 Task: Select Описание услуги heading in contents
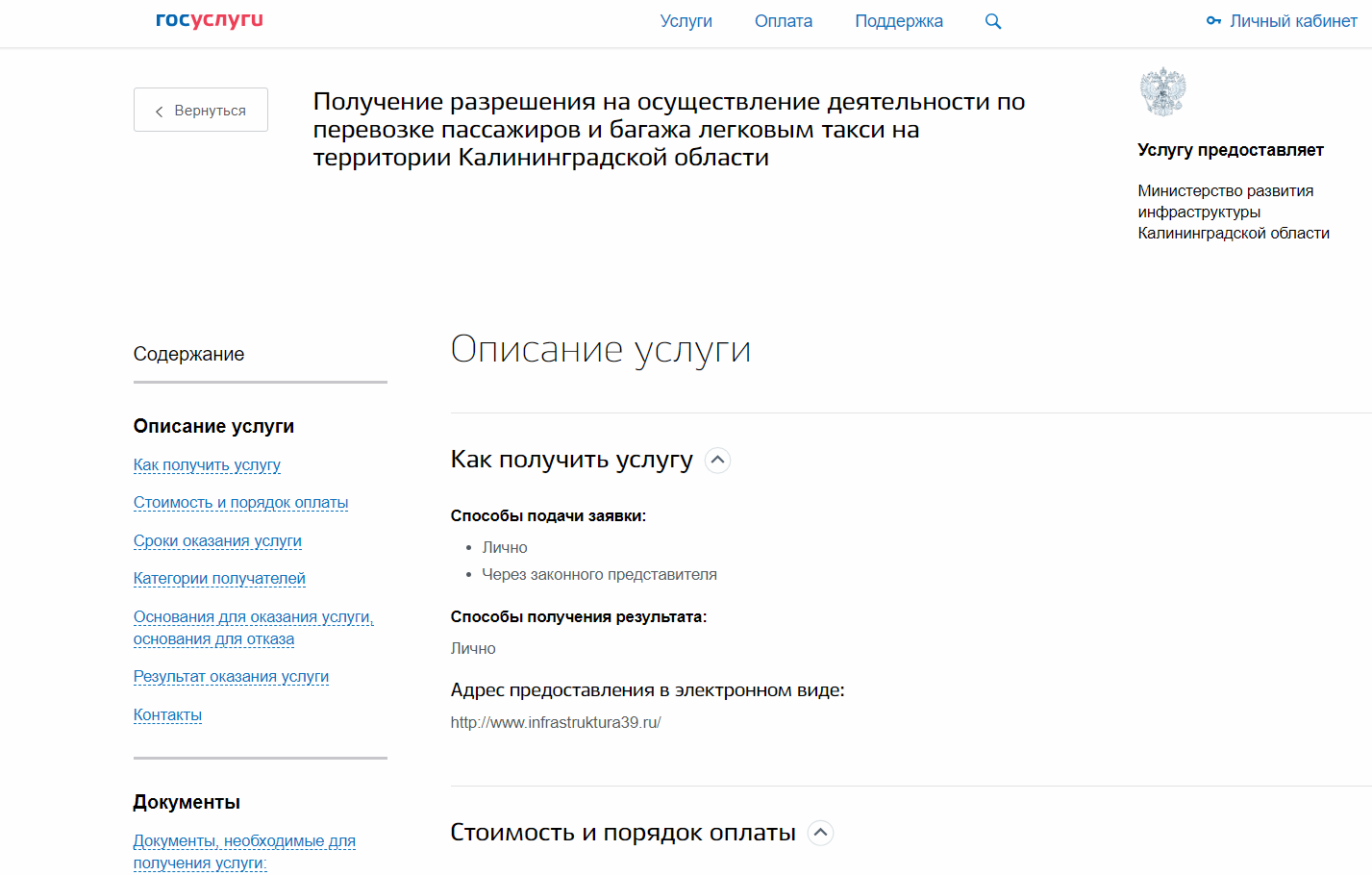(213, 426)
